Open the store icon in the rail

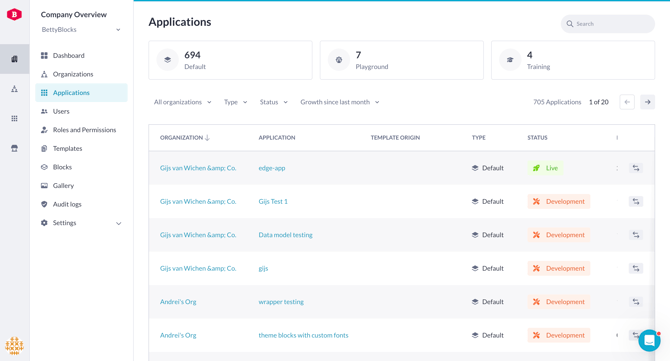click(15, 148)
